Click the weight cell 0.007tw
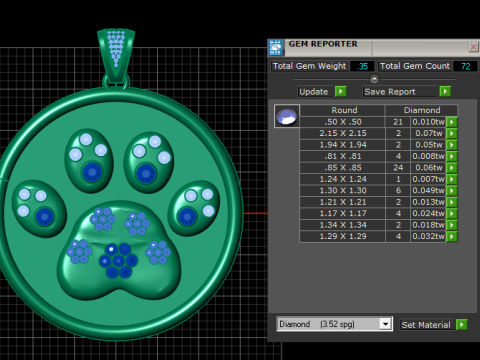This screenshot has width=480, height=360. (429, 179)
